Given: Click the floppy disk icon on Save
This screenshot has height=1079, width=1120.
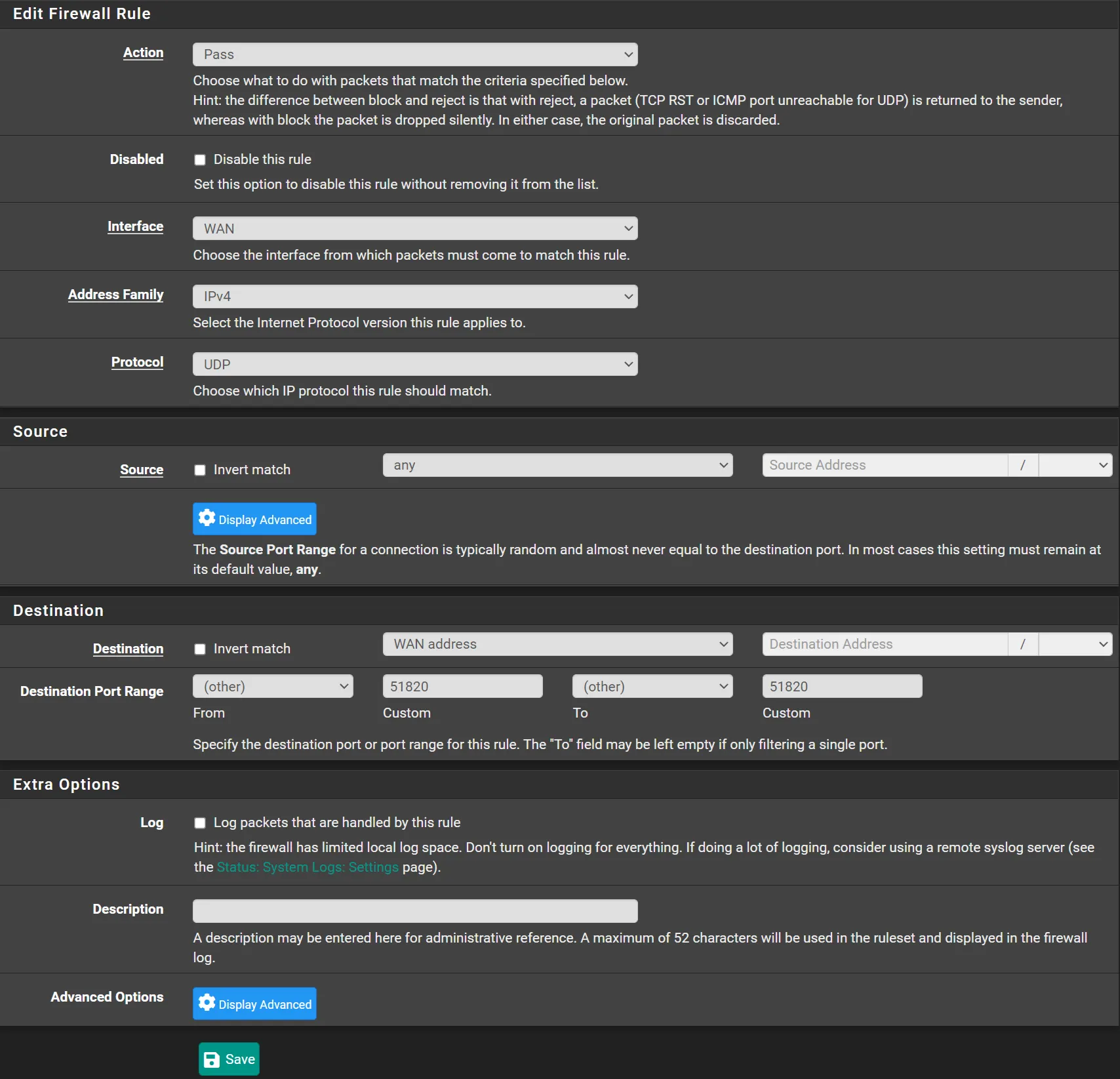Looking at the screenshot, I should (212, 1059).
